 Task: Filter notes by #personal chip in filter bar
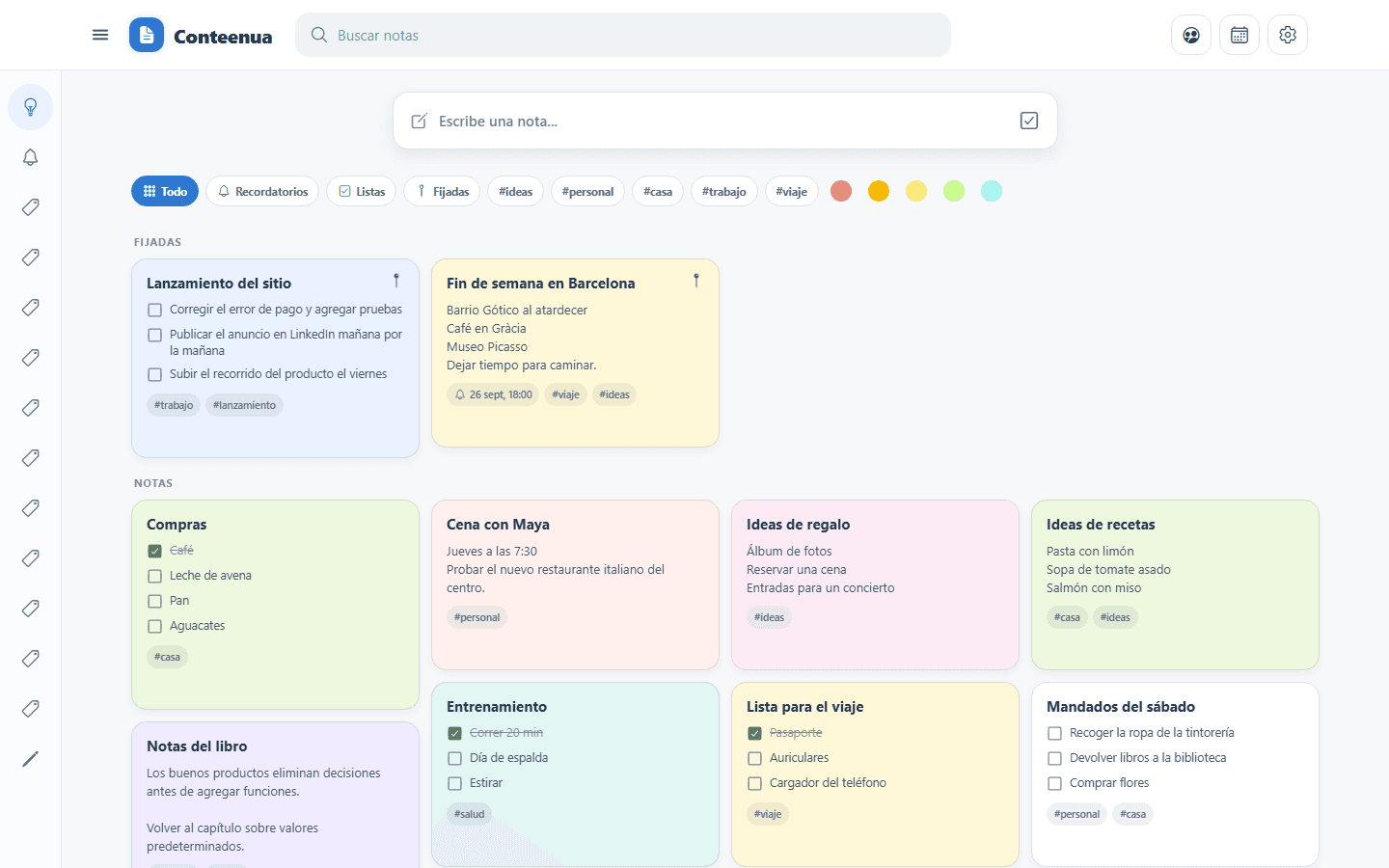click(588, 191)
